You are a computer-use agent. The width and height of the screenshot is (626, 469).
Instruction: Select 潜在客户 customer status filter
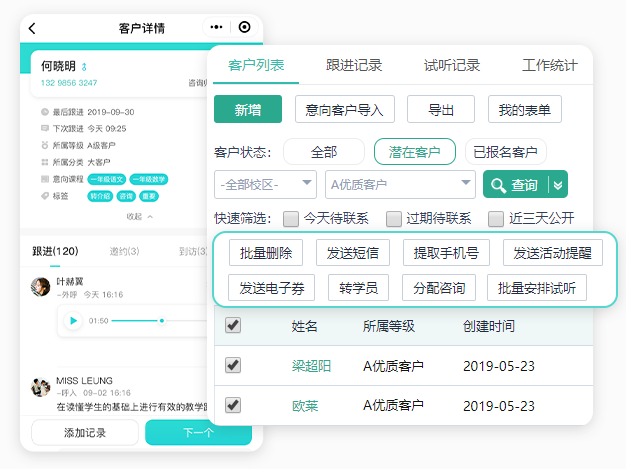click(415, 152)
